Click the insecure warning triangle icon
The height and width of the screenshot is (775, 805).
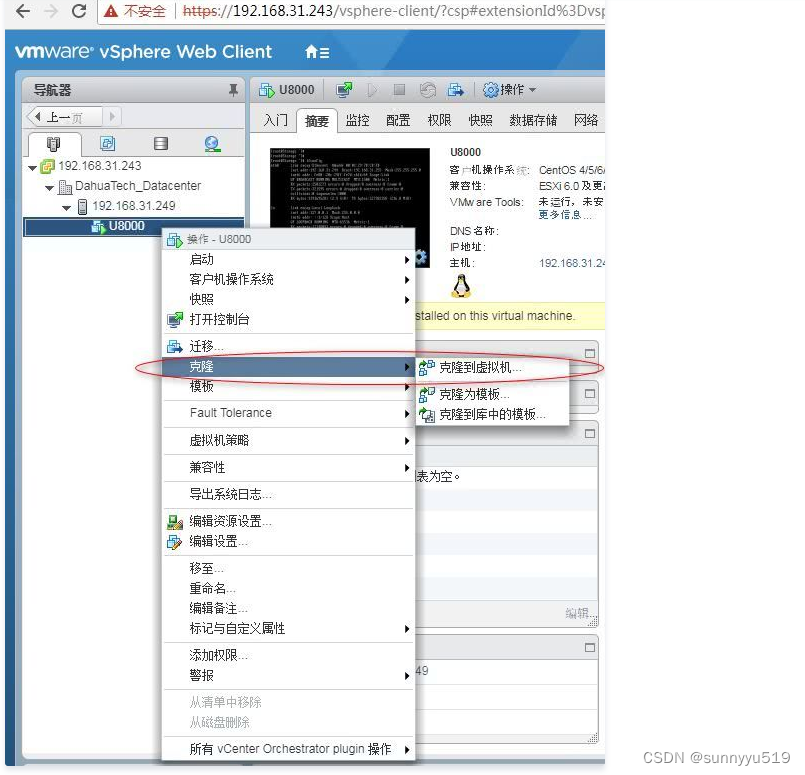[x=110, y=11]
